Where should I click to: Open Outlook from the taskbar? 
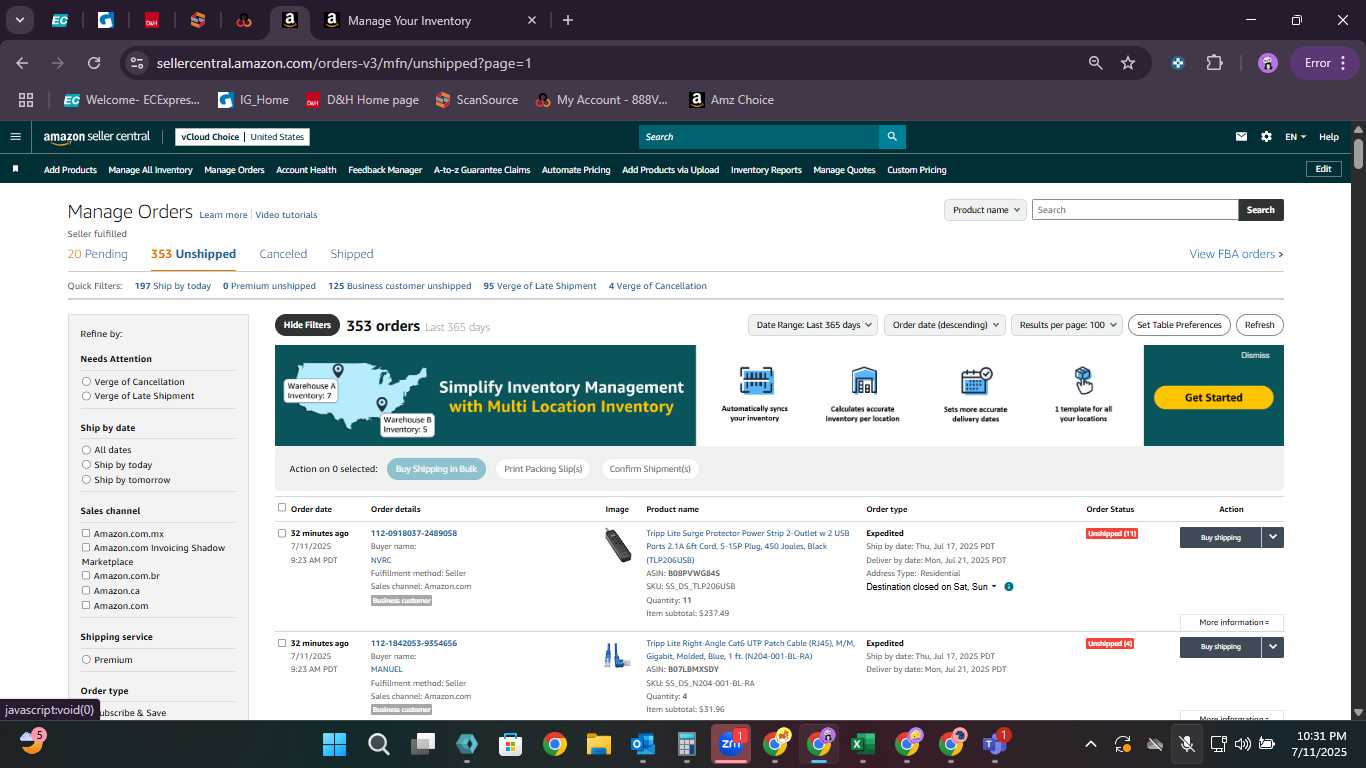click(x=642, y=744)
